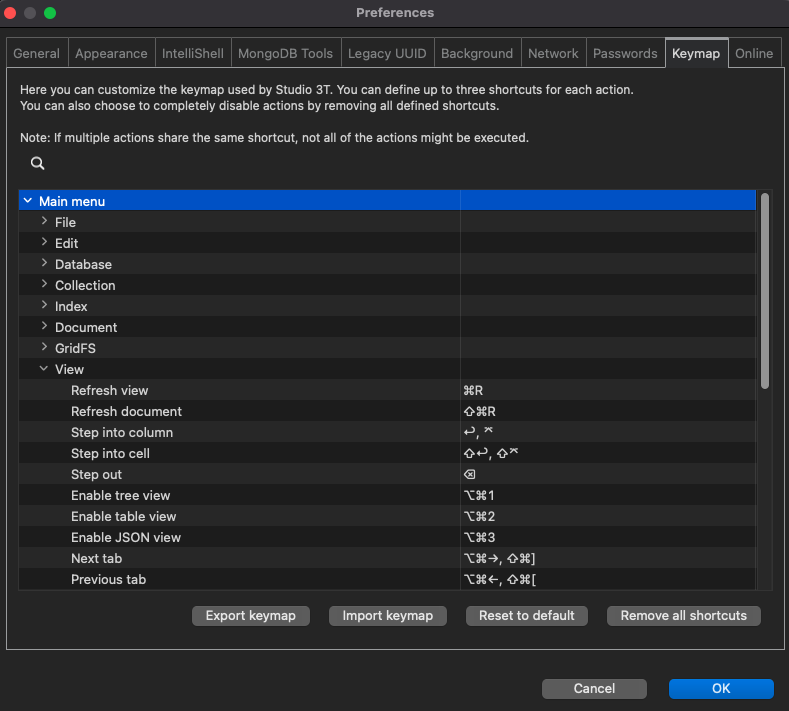Click the ⌘R shortcut cell
The height and width of the screenshot is (711, 789).
point(608,390)
